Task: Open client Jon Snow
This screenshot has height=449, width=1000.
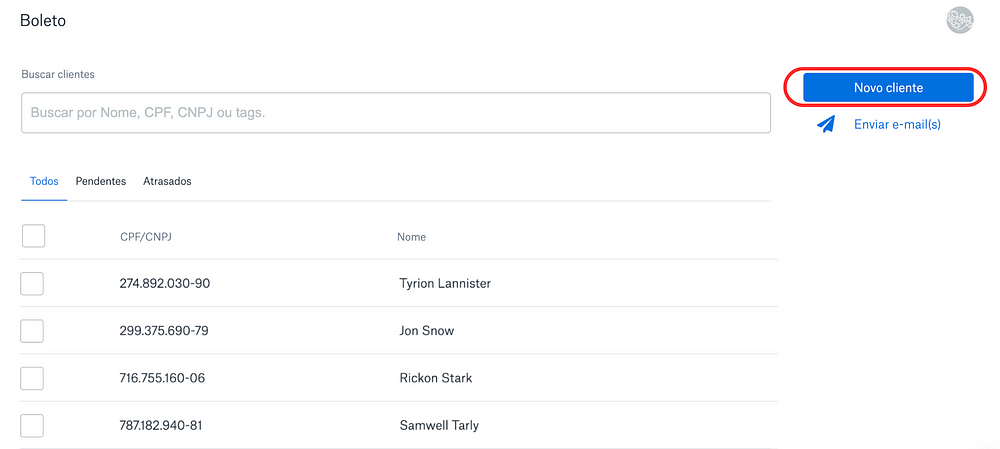Action: click(x=427, y=331)
